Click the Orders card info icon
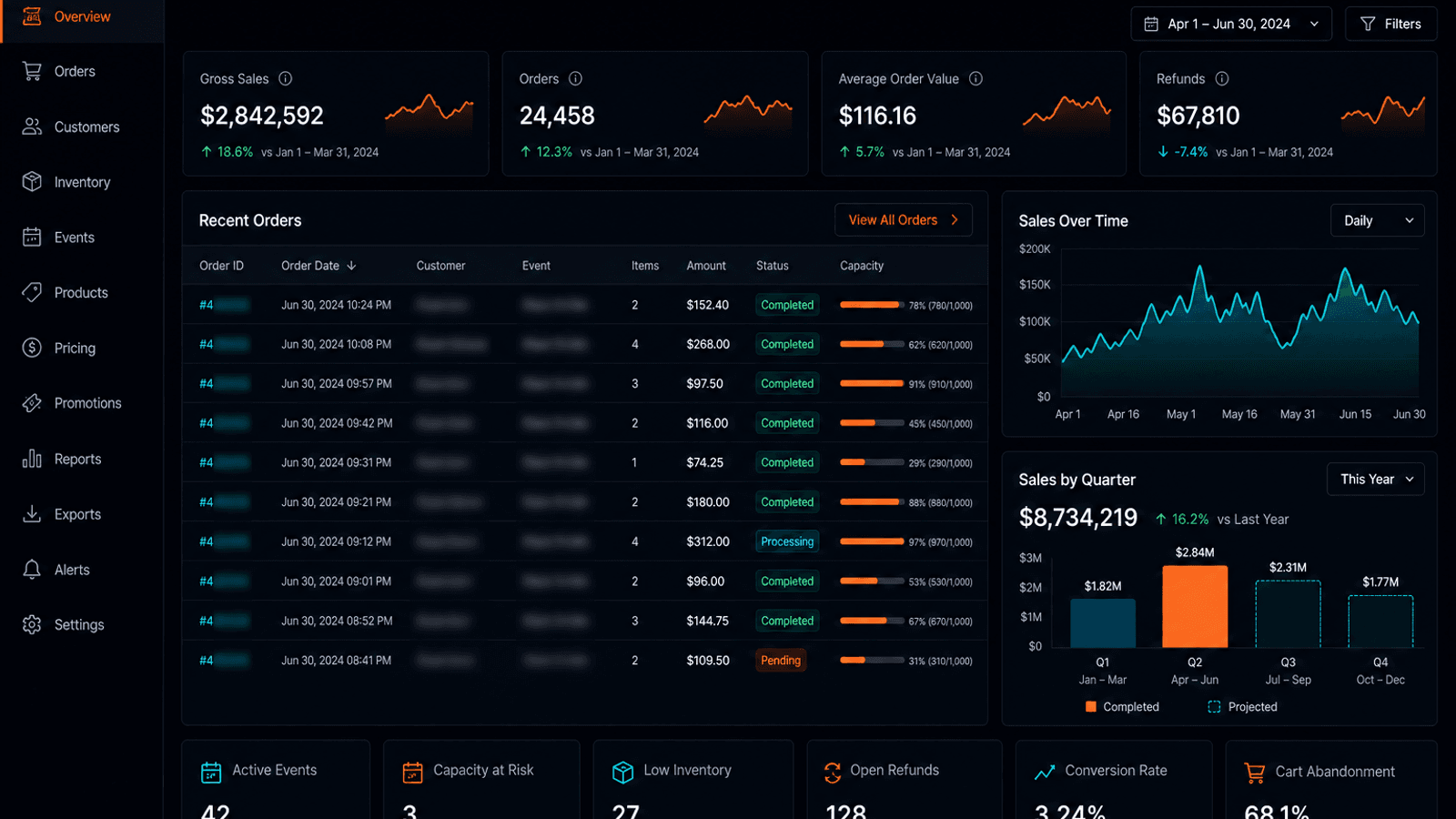 point(575,78)
